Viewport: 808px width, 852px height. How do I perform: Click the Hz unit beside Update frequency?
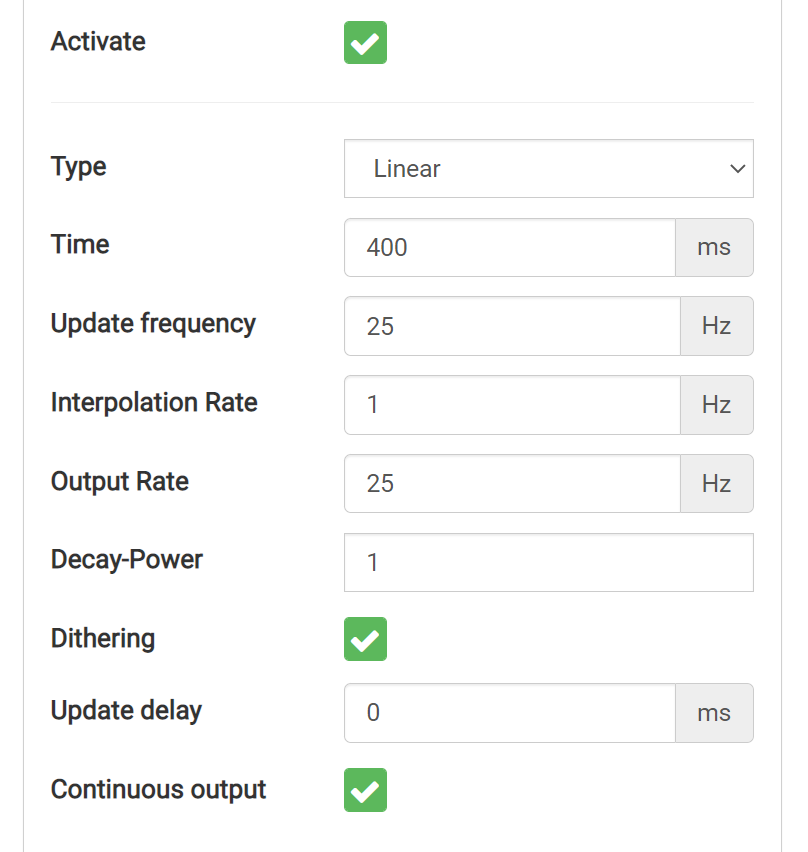pyautogui.click(x=717, y=326)
